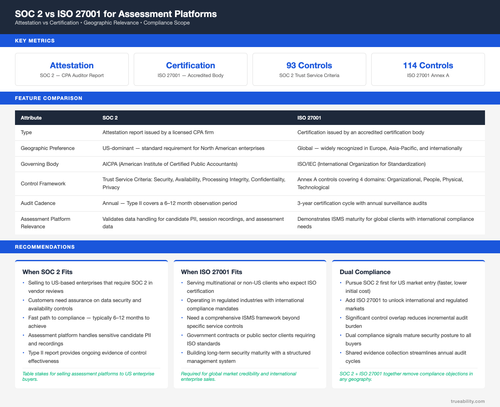Viewport: 500px width, 407px height.
Task: Click the 'Attribute' column header
Action: 31,118
